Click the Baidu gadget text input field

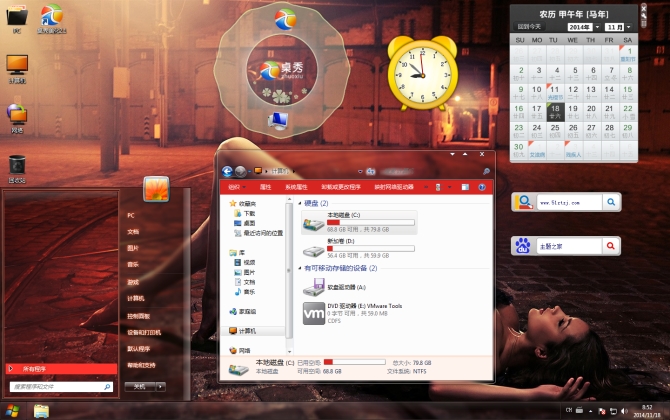click(x=569, y=246)
